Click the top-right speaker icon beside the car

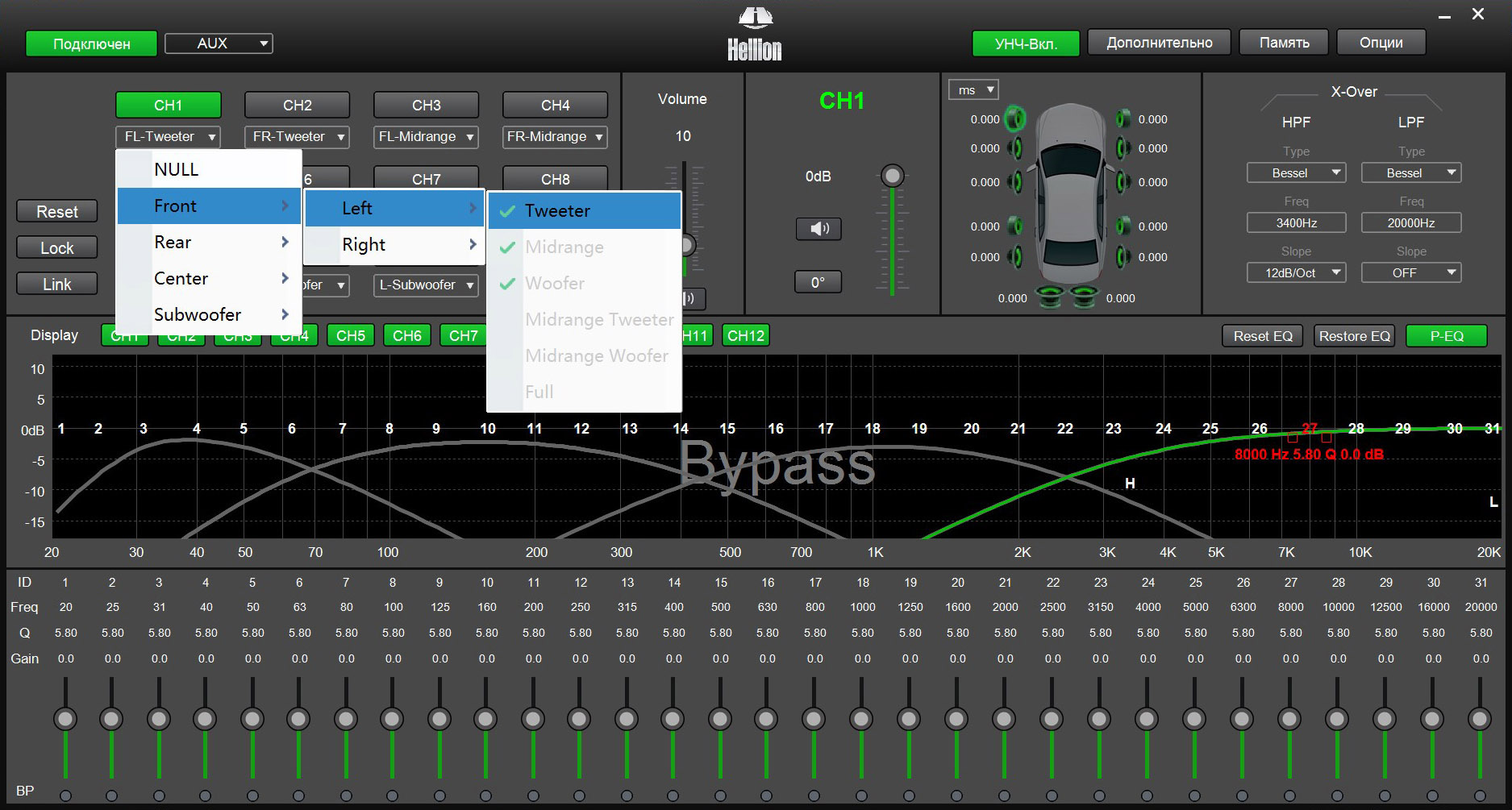(1123, 119)
